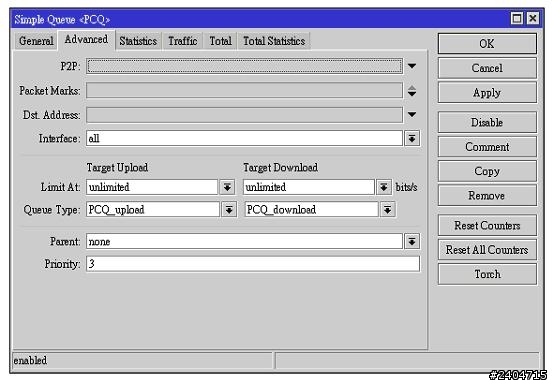Open the Interface dropdown
This screenshot has height=383, width=553.
412,138
